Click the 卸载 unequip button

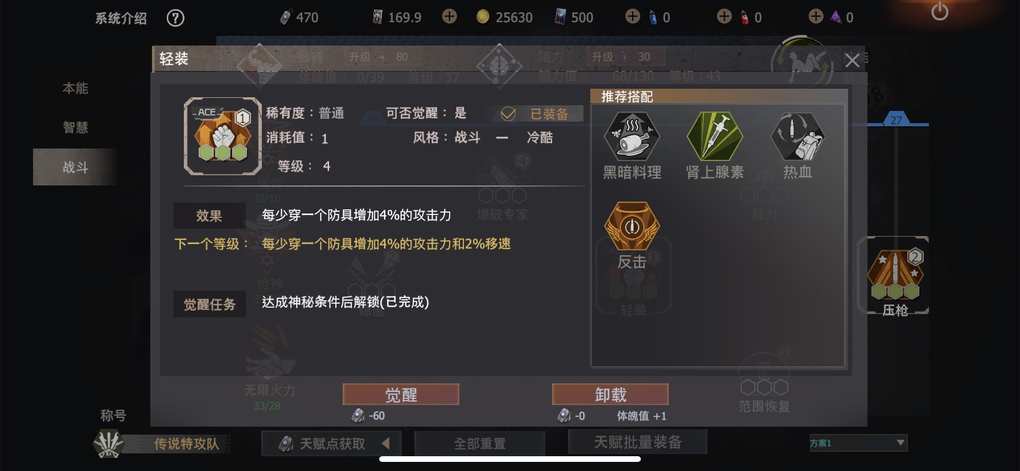click(610, 395)
